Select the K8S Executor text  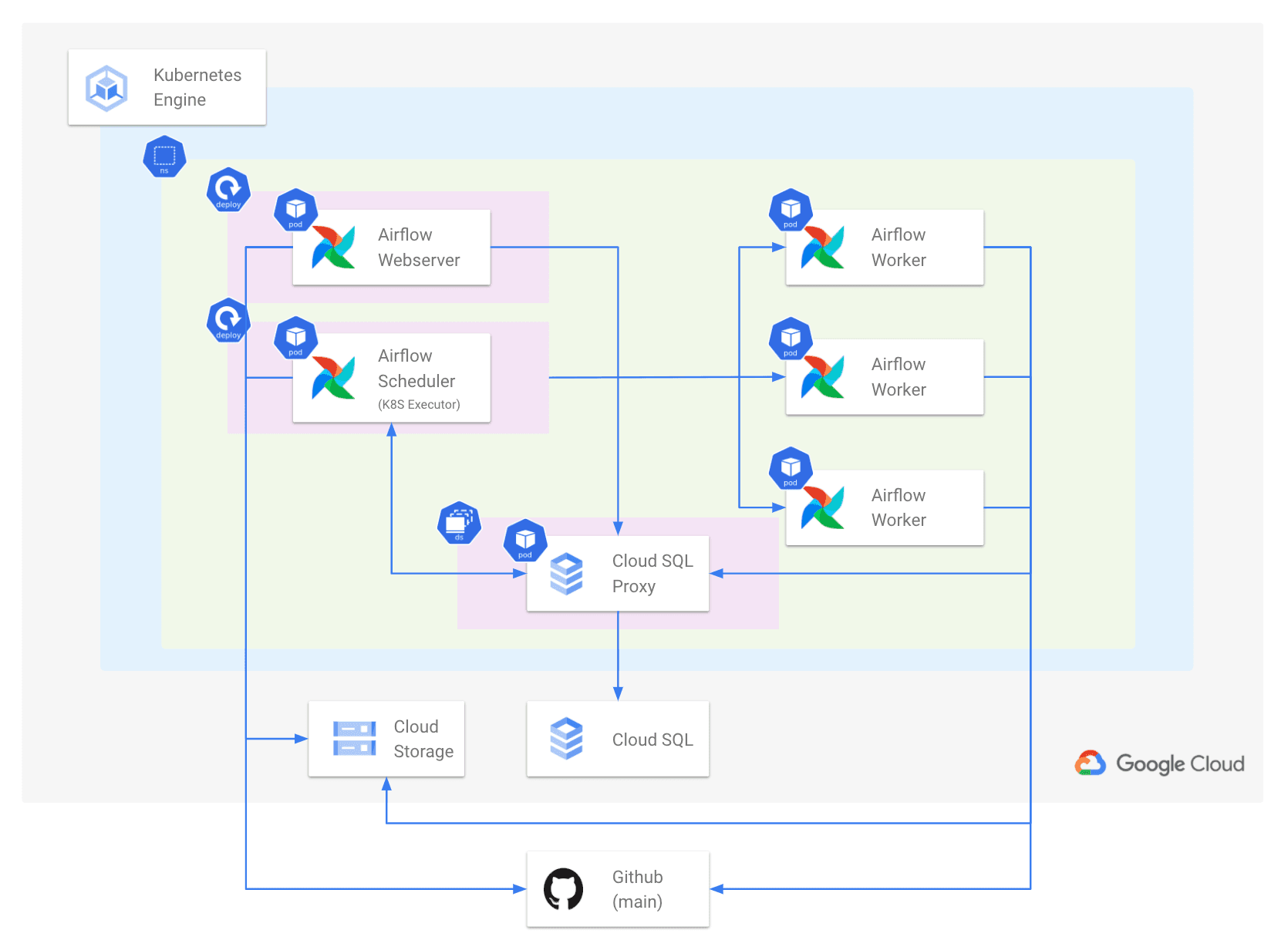coord(419,405)
